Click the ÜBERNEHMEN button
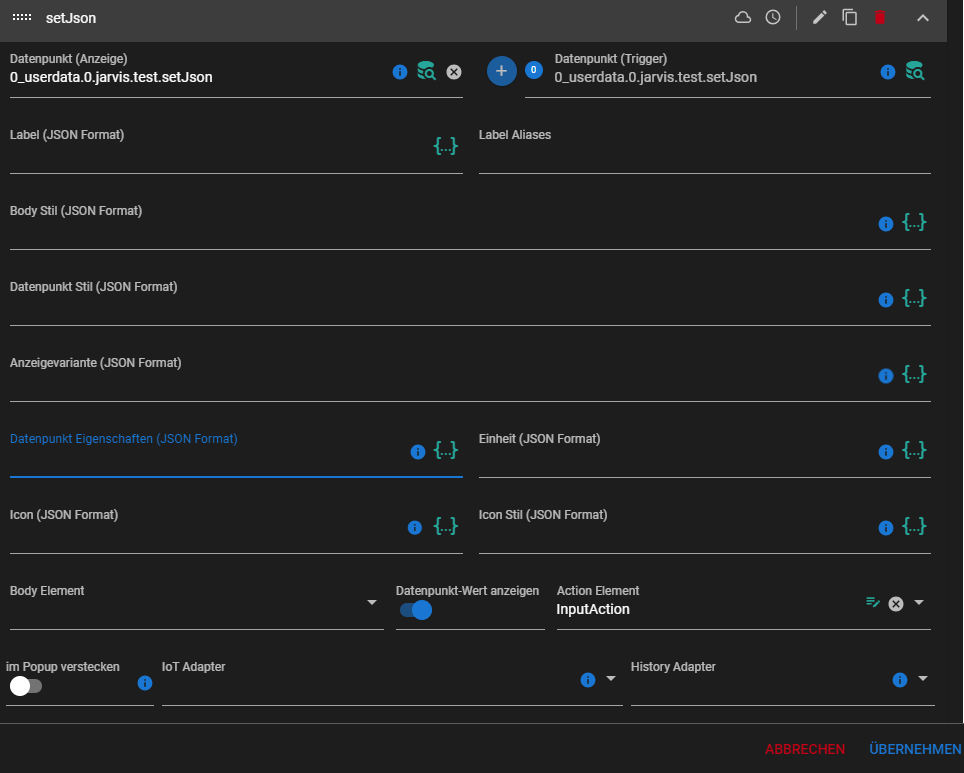 coord(915,749)
